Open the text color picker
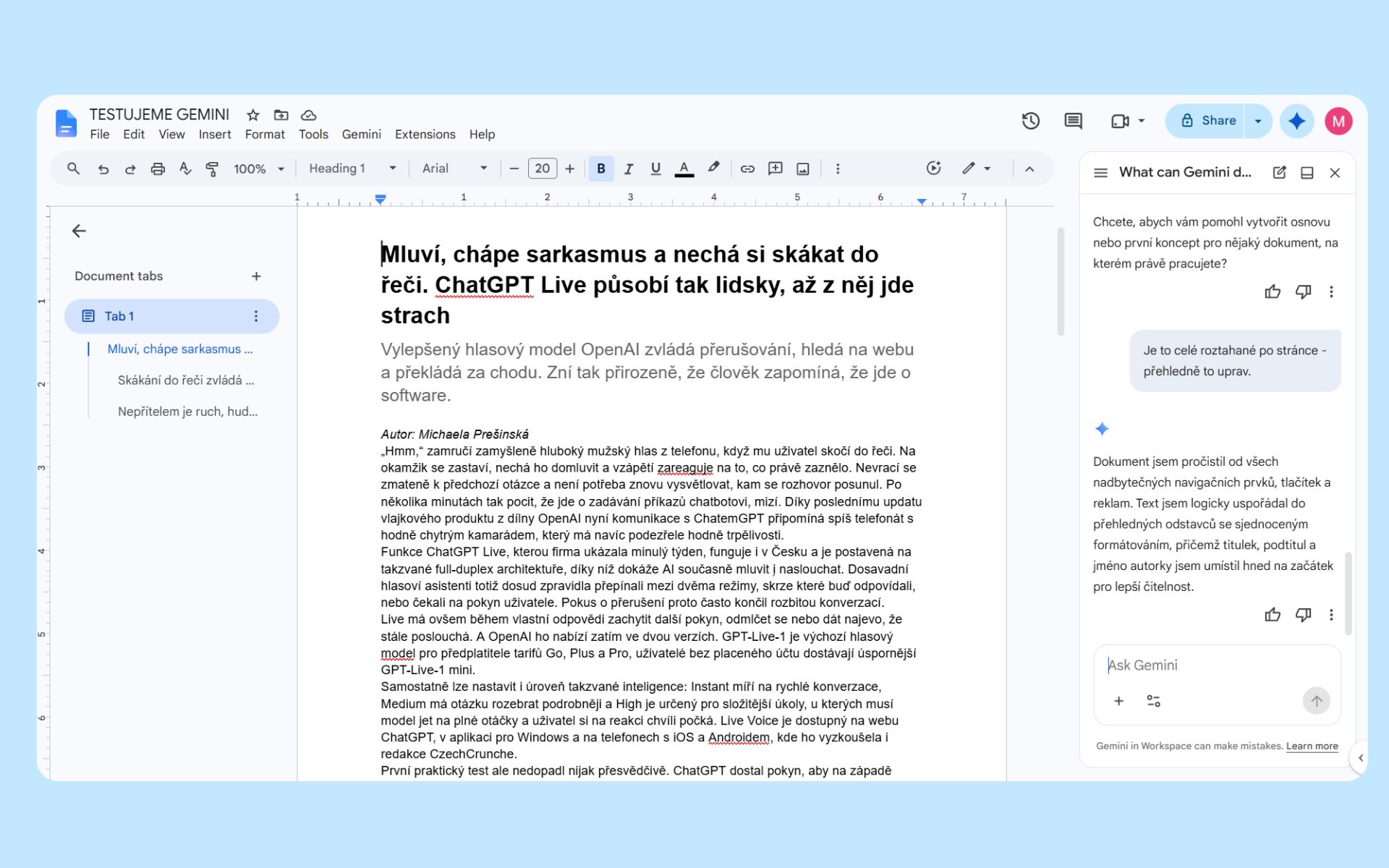 click(x=684, y=169)
